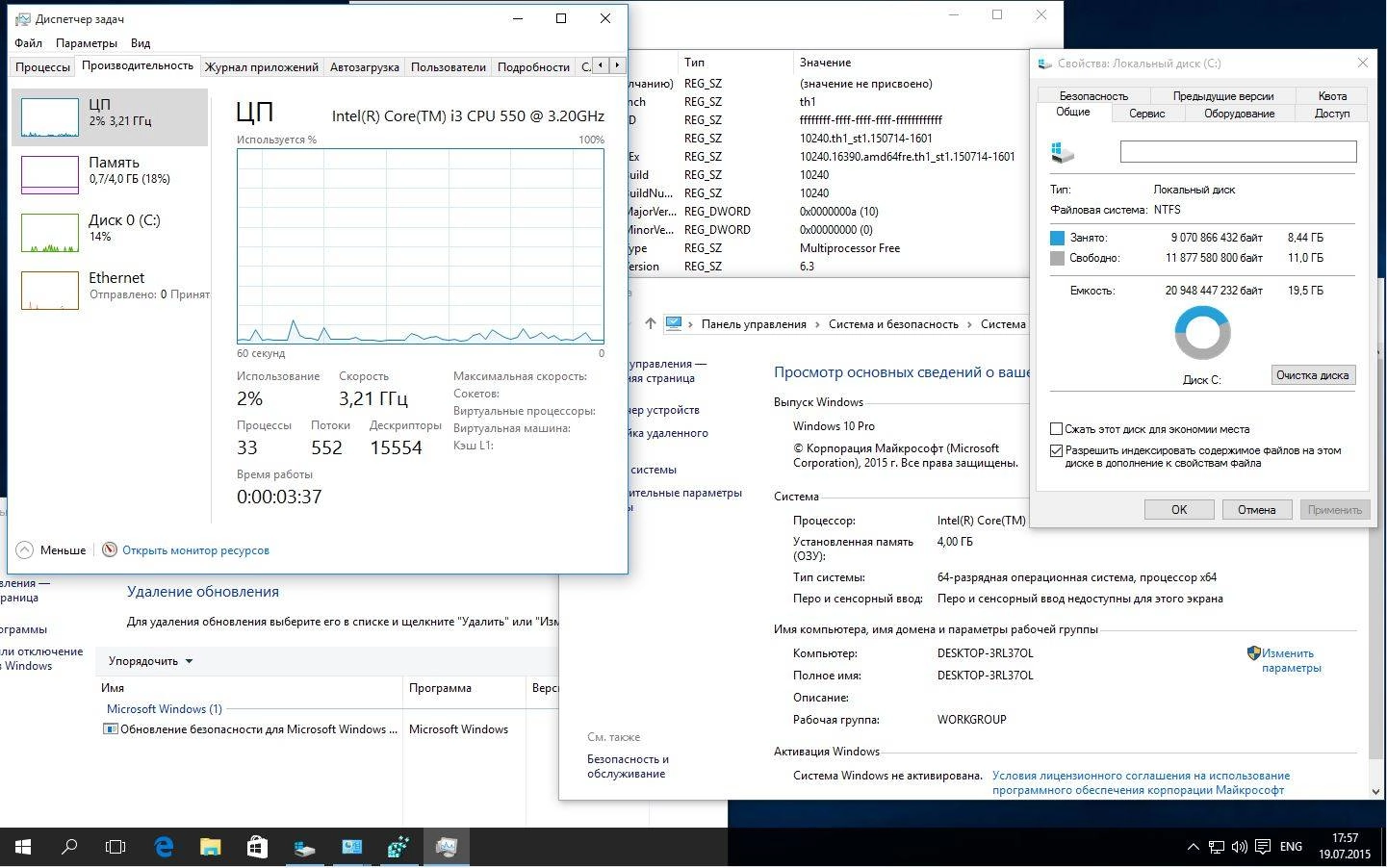1387x868 pixels.
Task: Click the local disk drive icon in properties
Action: [1063, 152]
